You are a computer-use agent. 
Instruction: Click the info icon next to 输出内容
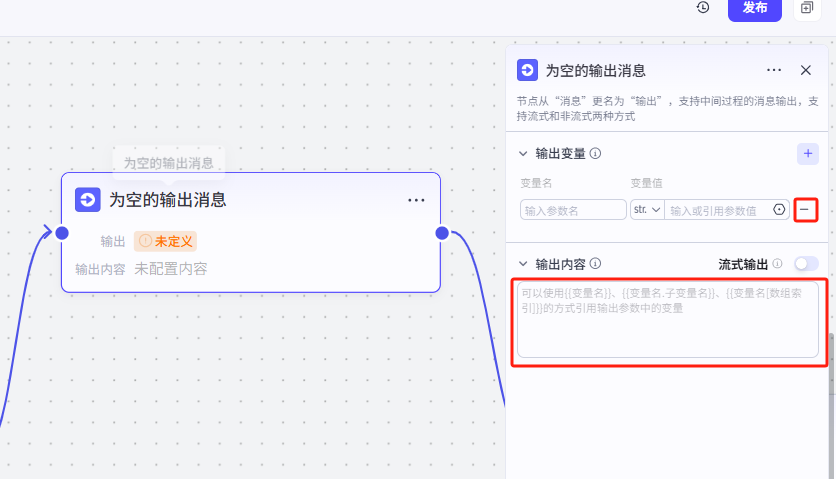coord(595,264)
